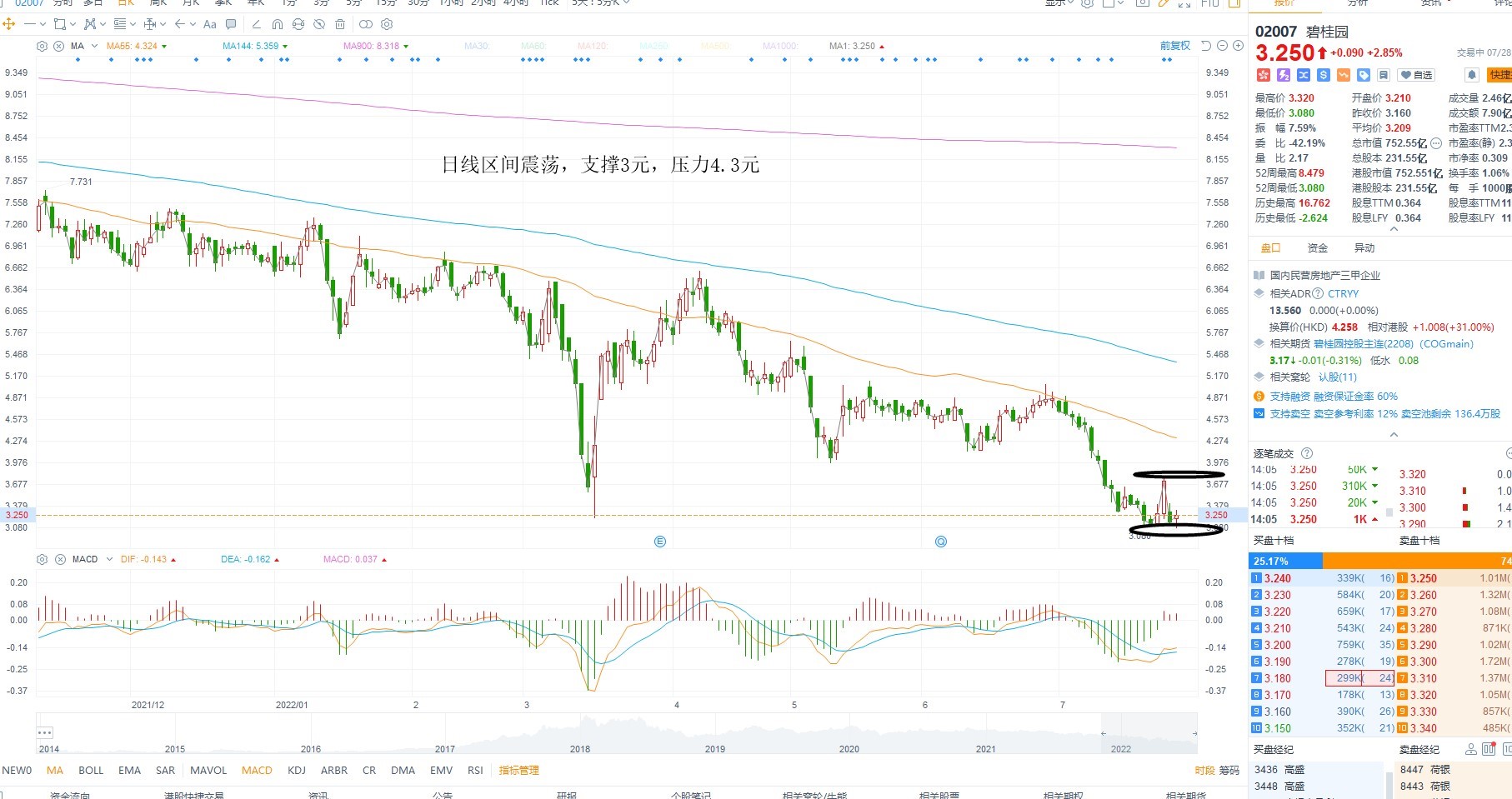Switch to the 异动 tab
This screenshot has height=799, width=1512.
click(x=1364, y=248)
